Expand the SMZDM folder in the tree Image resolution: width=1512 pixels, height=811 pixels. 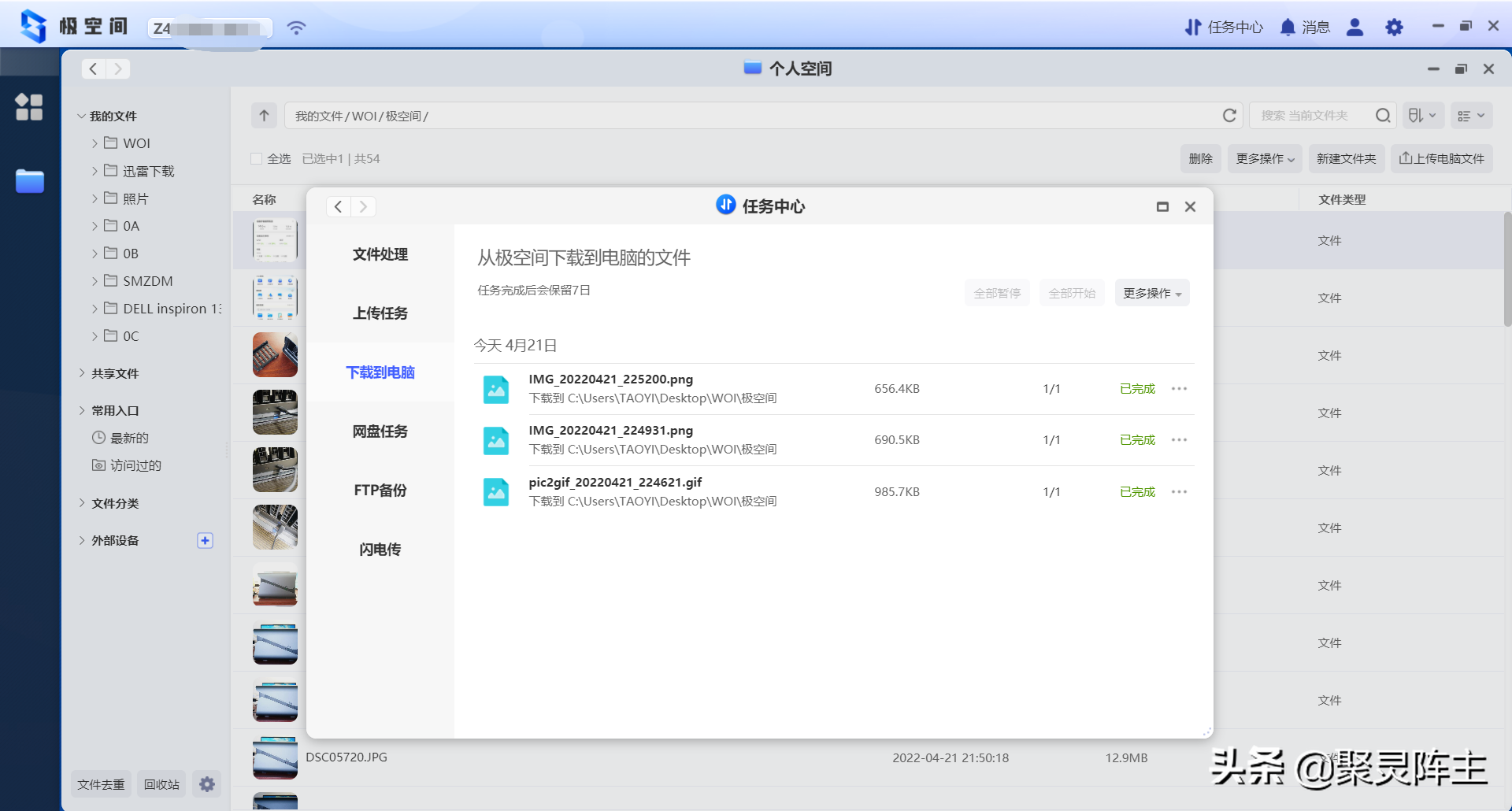point(94,281)
